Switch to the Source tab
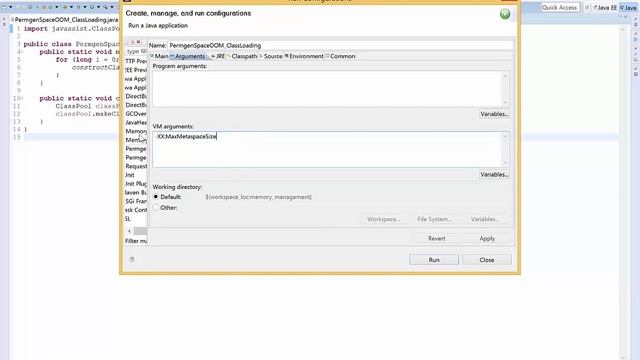Screen dimensions: 640x360 (271, 56)
